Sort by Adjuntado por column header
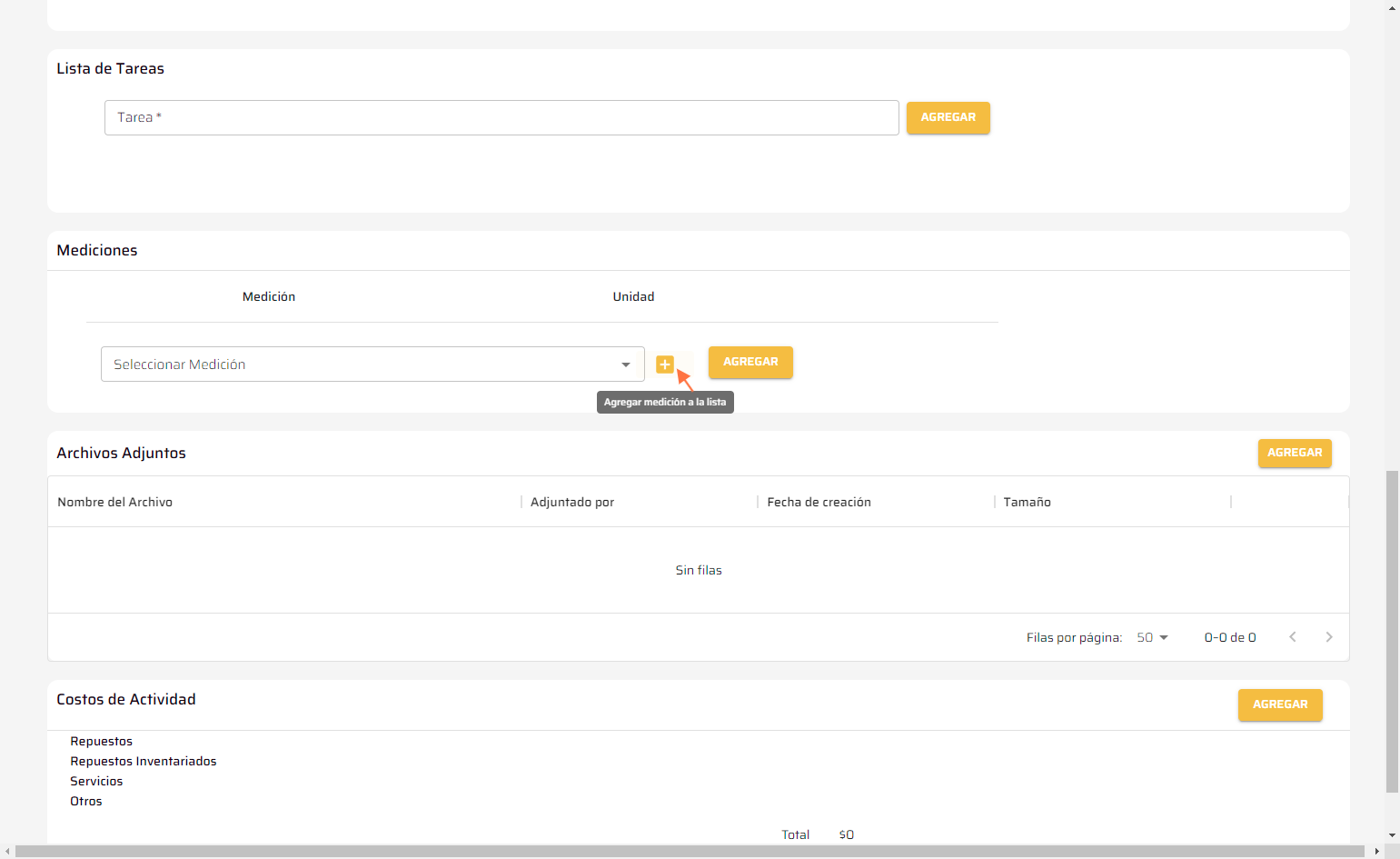The width and height of the screenshot is (1400, 859). 572,502
